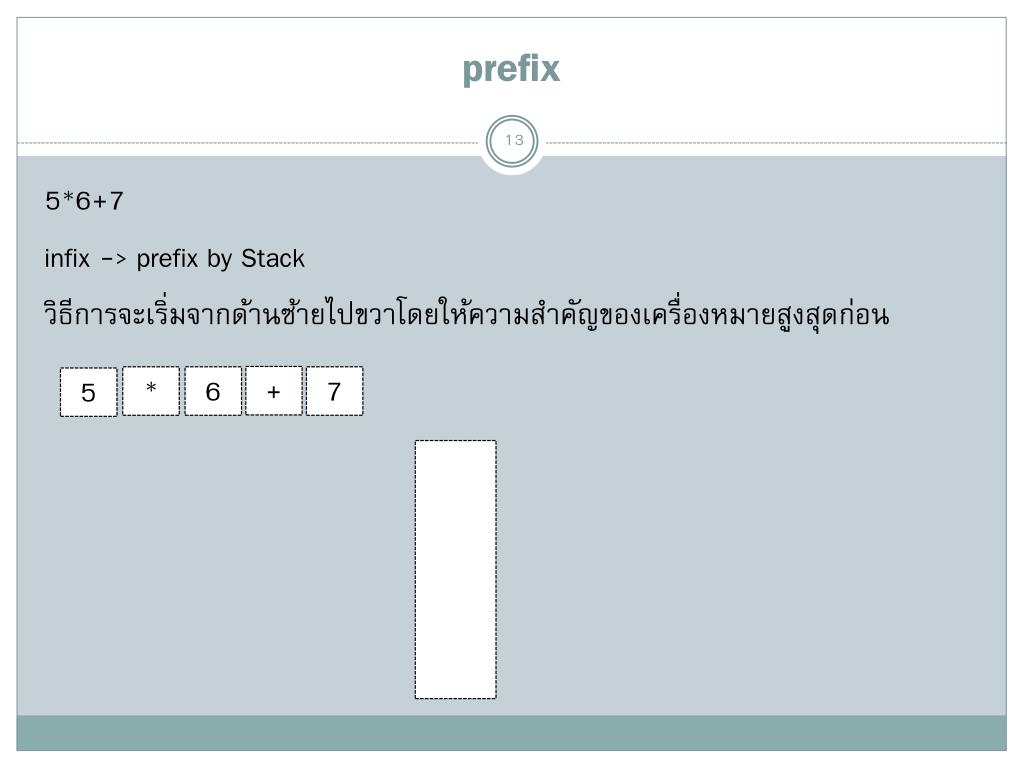
Task: Select the token box containing 6
Action: pos(213,391)
